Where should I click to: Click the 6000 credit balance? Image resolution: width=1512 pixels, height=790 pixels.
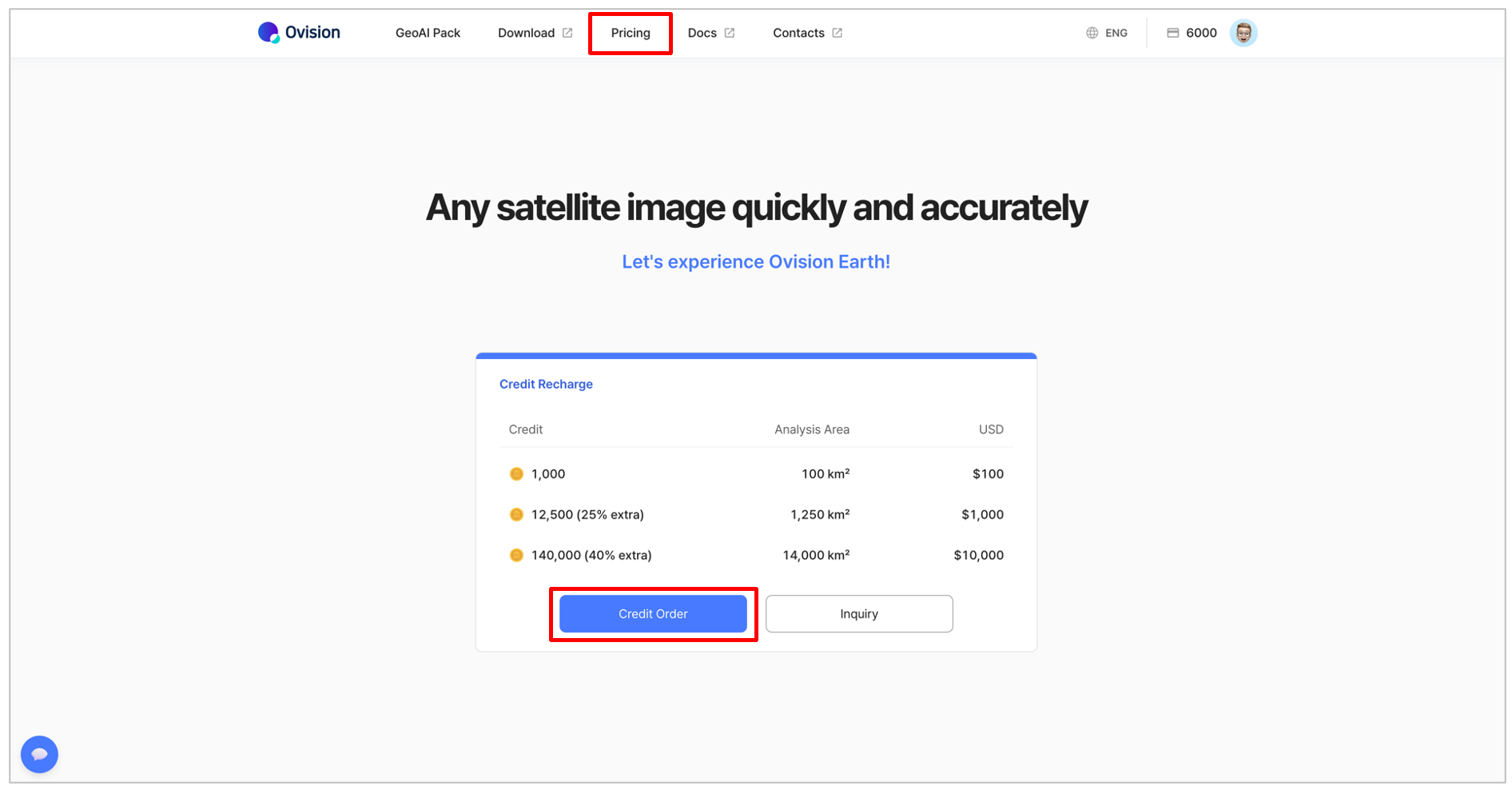tap(1201, 33)
